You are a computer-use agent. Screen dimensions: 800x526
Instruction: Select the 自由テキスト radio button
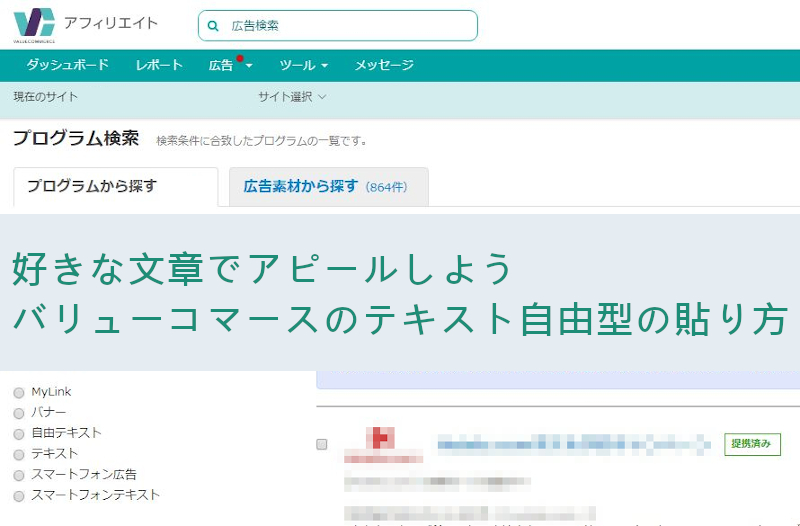tap(19, 434)
